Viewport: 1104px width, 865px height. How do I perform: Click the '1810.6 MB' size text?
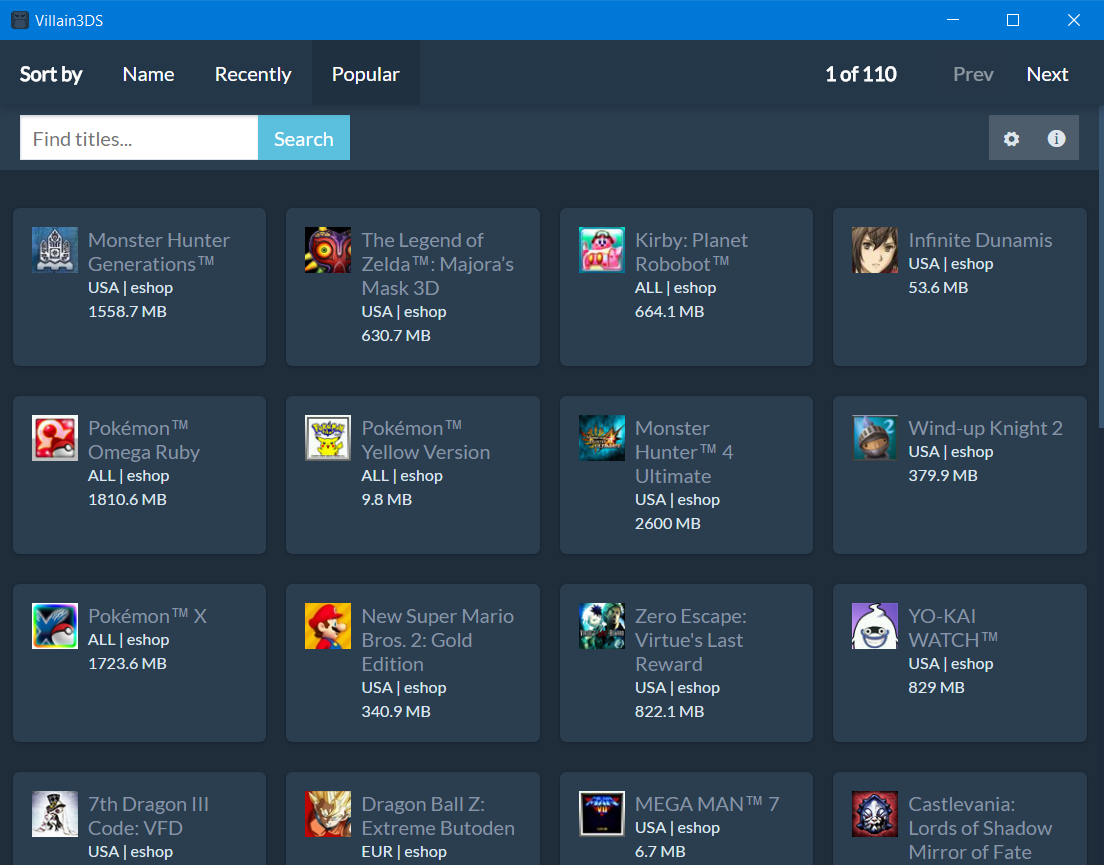pyautogui.click(x=127, y=499)
